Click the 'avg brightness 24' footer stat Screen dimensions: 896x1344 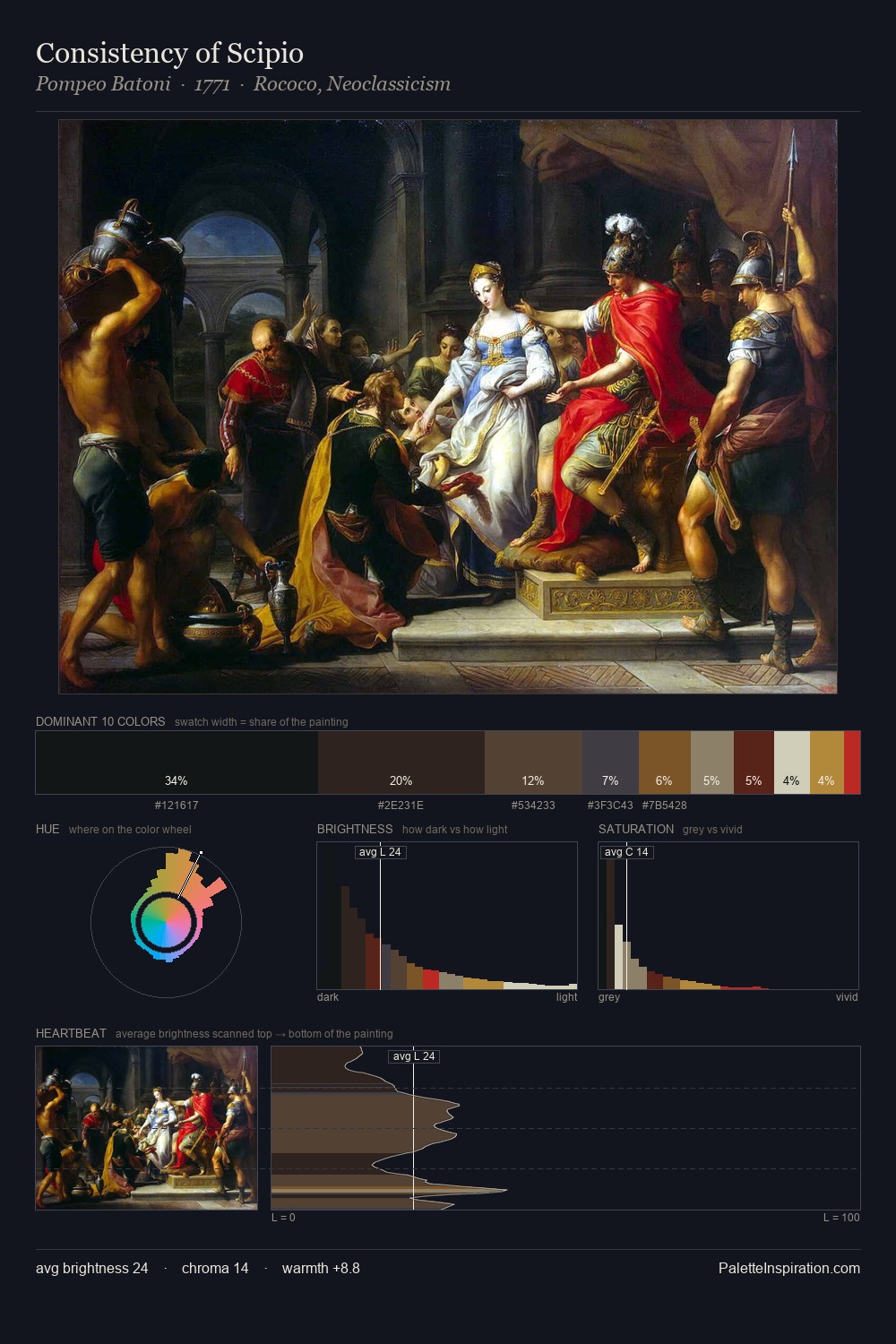(x=92, y=1268)
